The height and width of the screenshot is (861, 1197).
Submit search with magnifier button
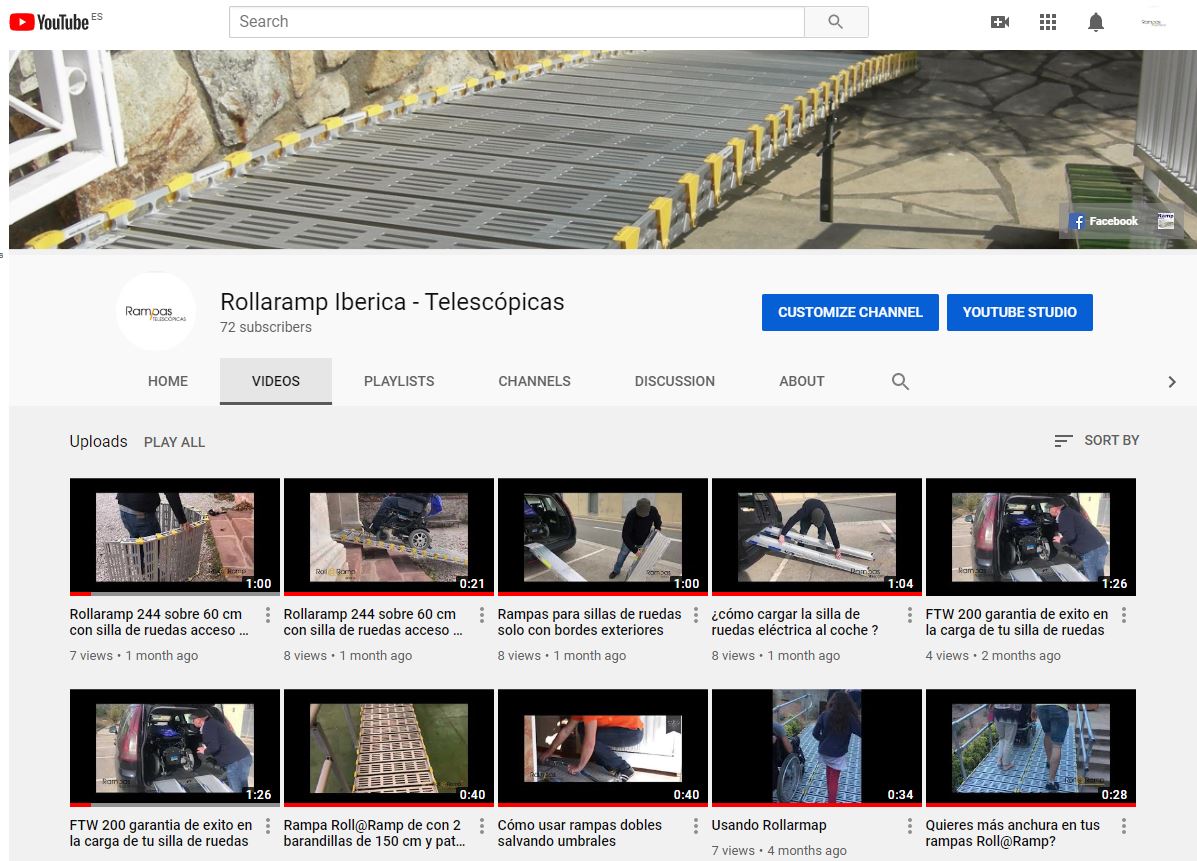tap(836, 22)
